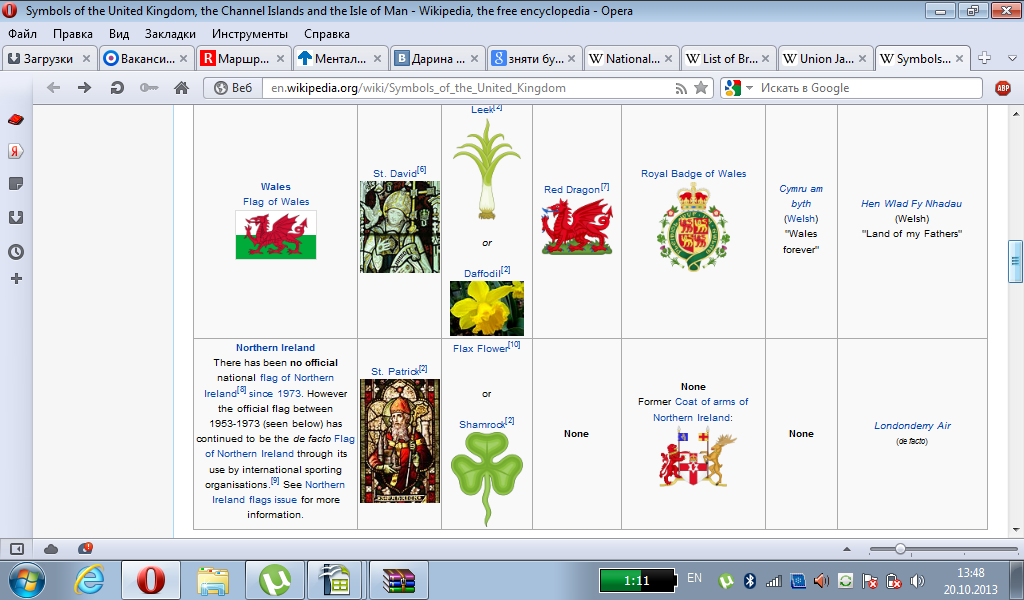This screenshot has height=600, width=1024.
Task: Bookmark page with the star icon
Action: pyautogui.click(x=701, y=87)
